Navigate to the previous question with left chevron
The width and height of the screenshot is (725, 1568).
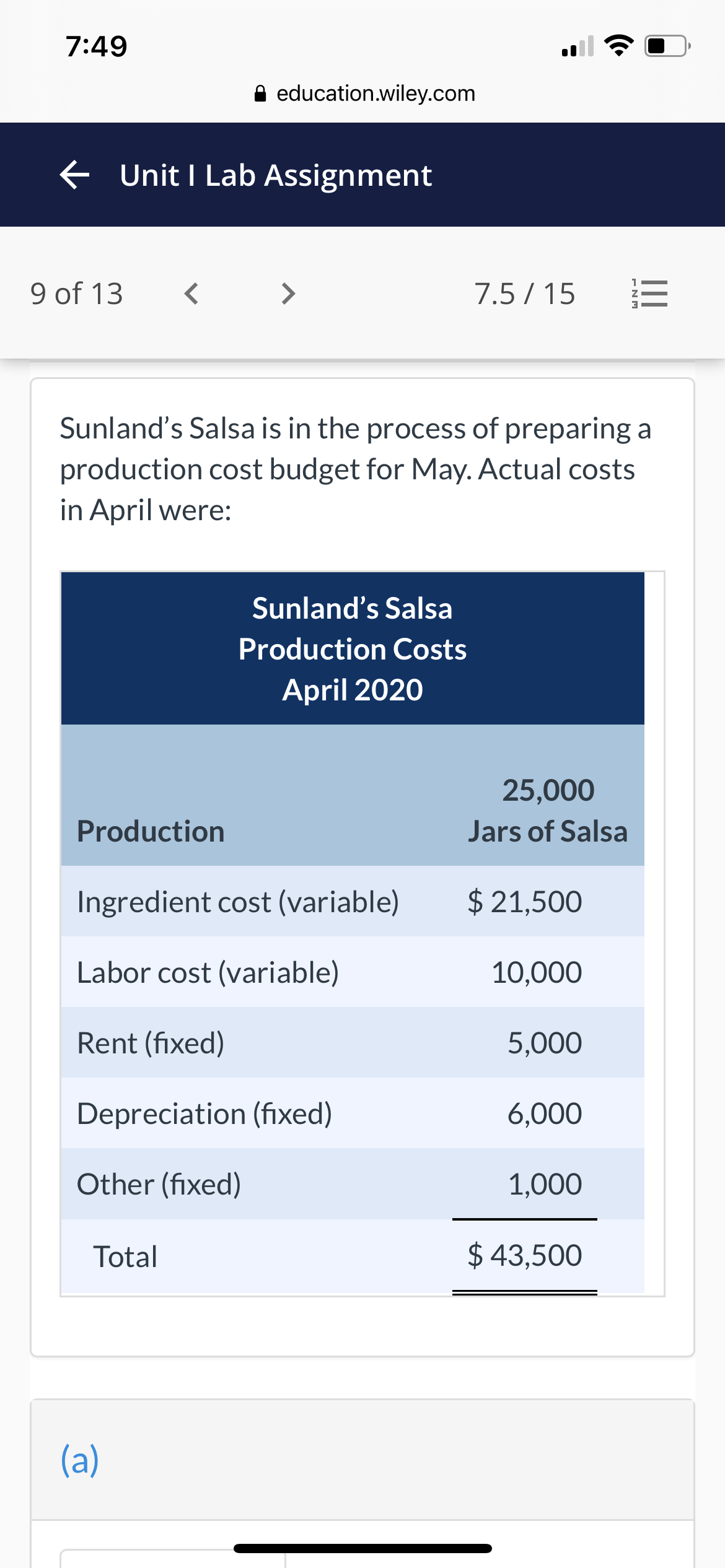[x=191, y=294]
